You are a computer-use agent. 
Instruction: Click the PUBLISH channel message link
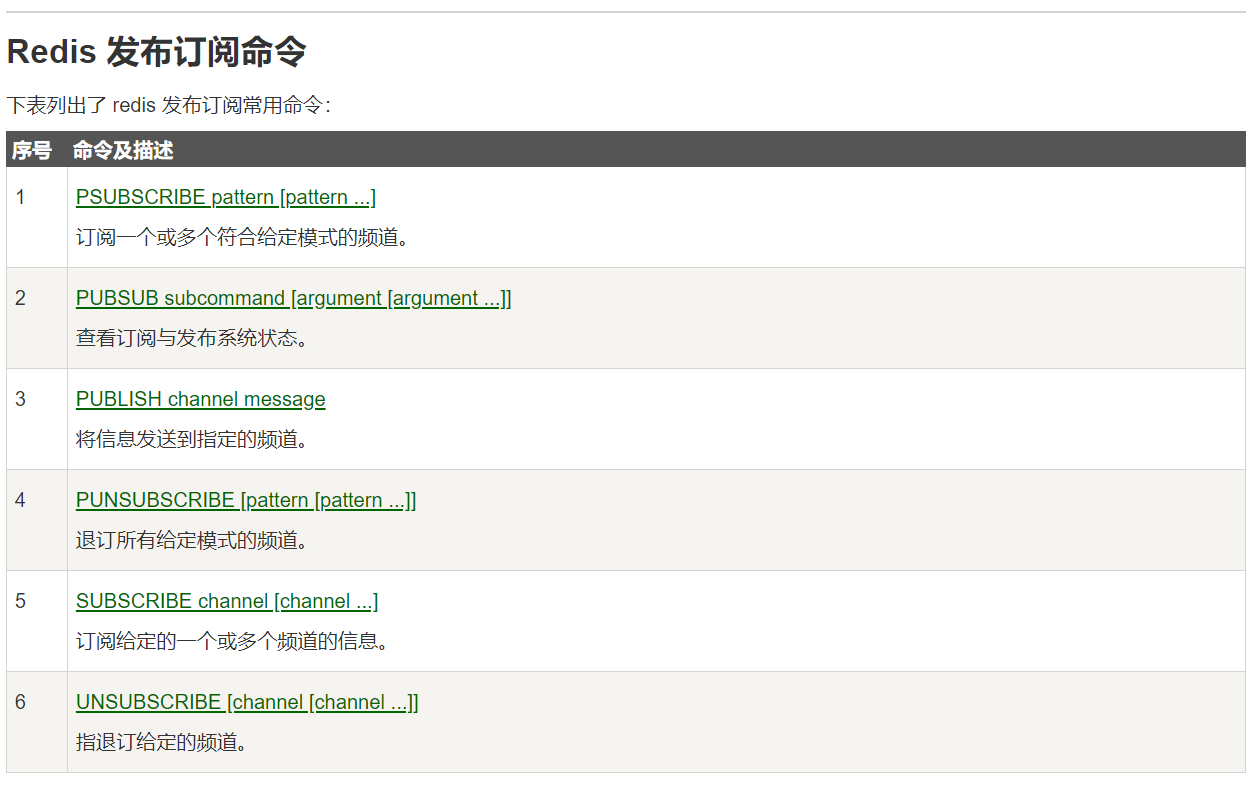(x=200, y=399)
